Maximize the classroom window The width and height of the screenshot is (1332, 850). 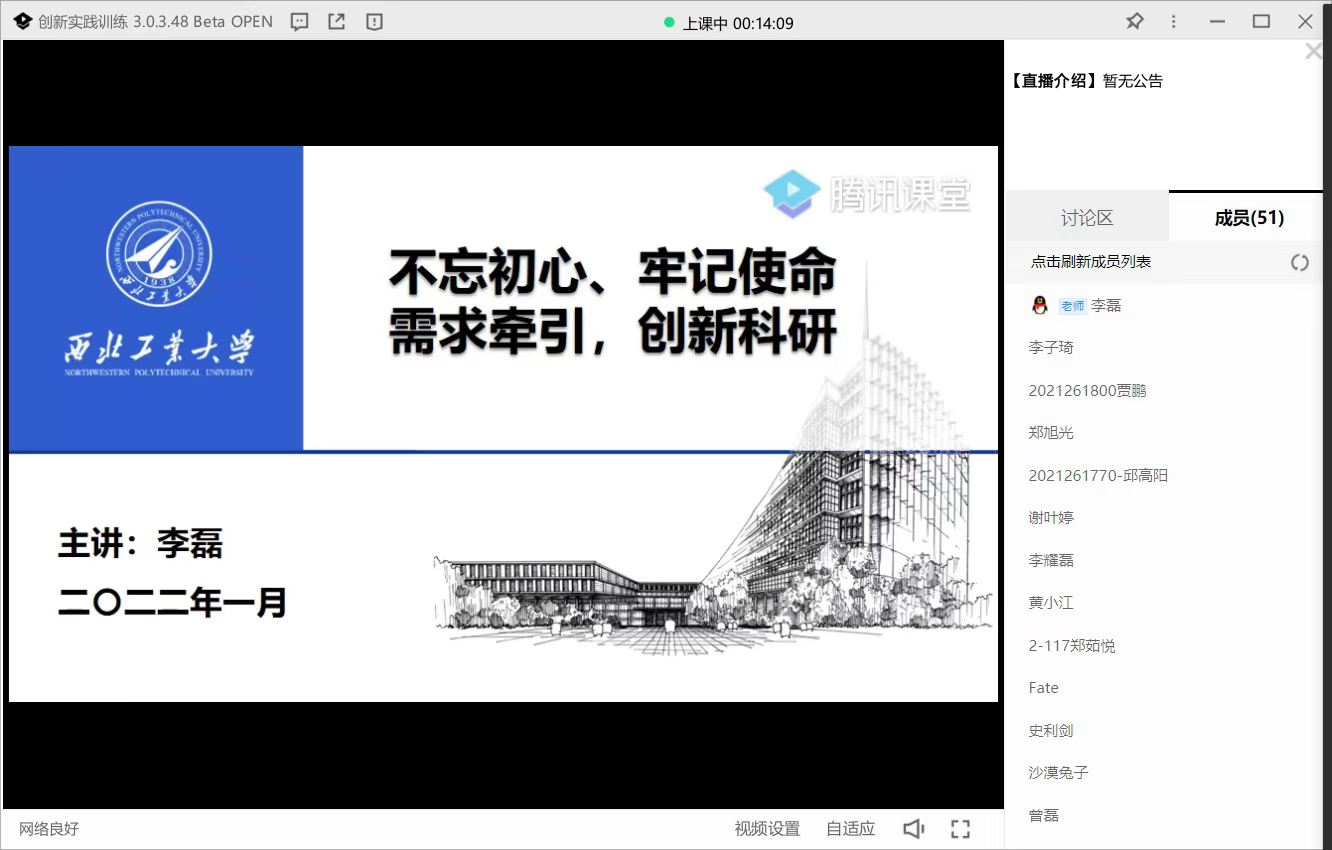click(1261, 22)
